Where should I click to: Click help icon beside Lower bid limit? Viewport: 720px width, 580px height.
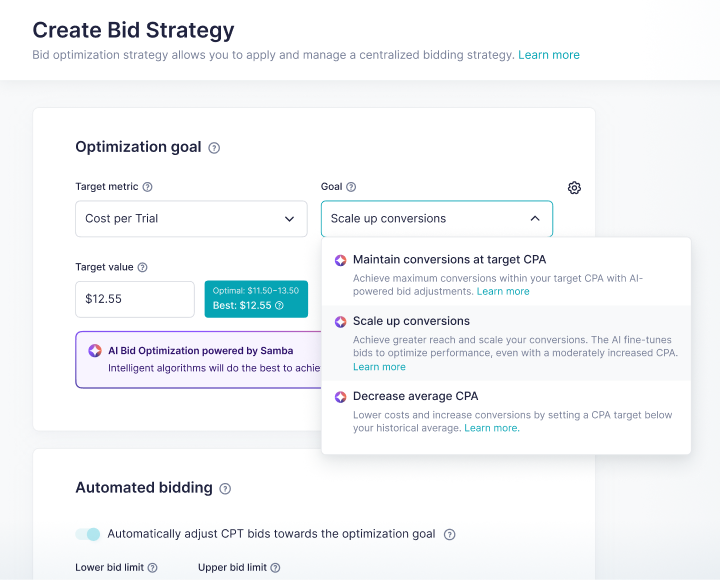point(153,568)
